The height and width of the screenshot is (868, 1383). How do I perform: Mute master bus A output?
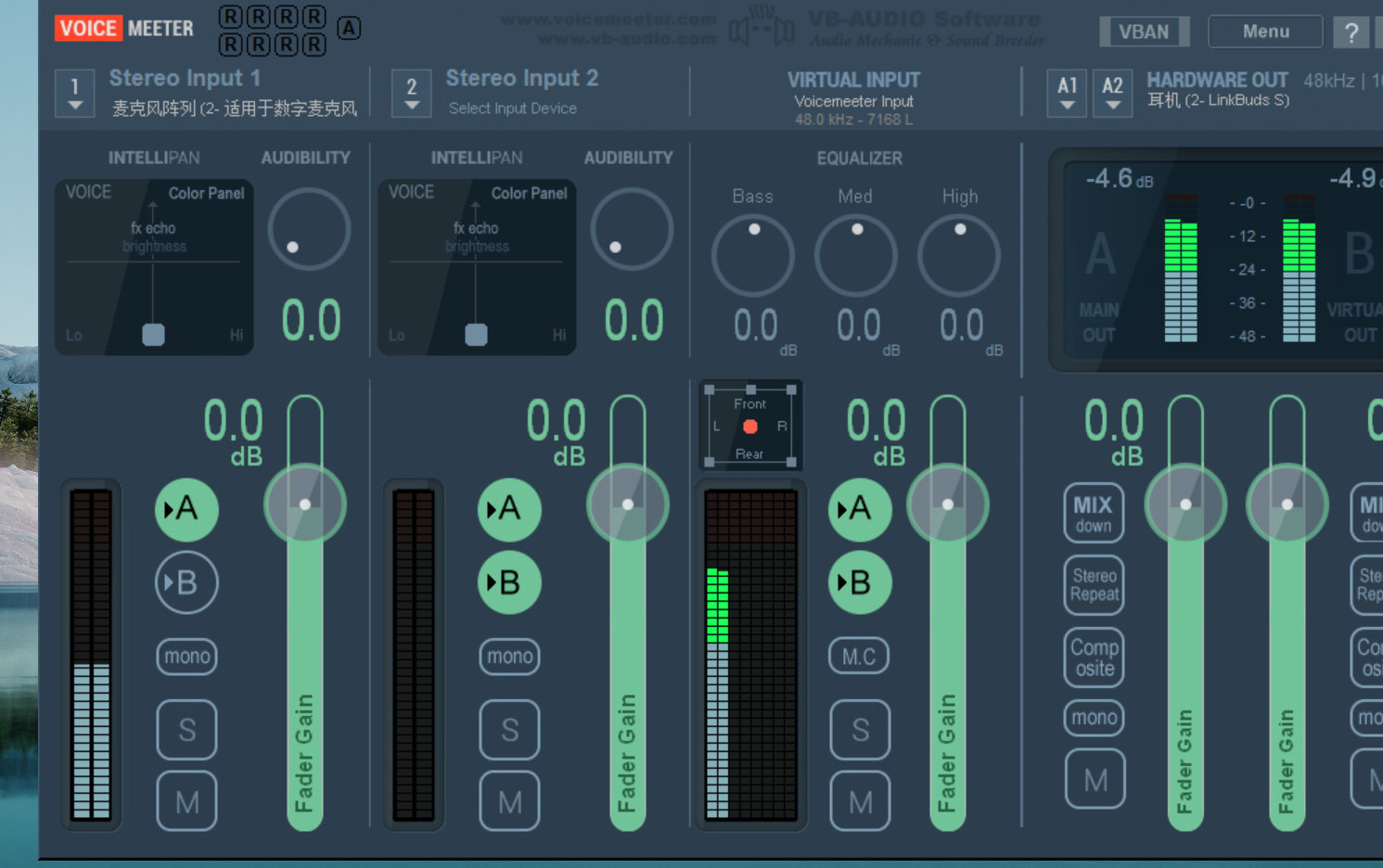tap(1095, 780)
